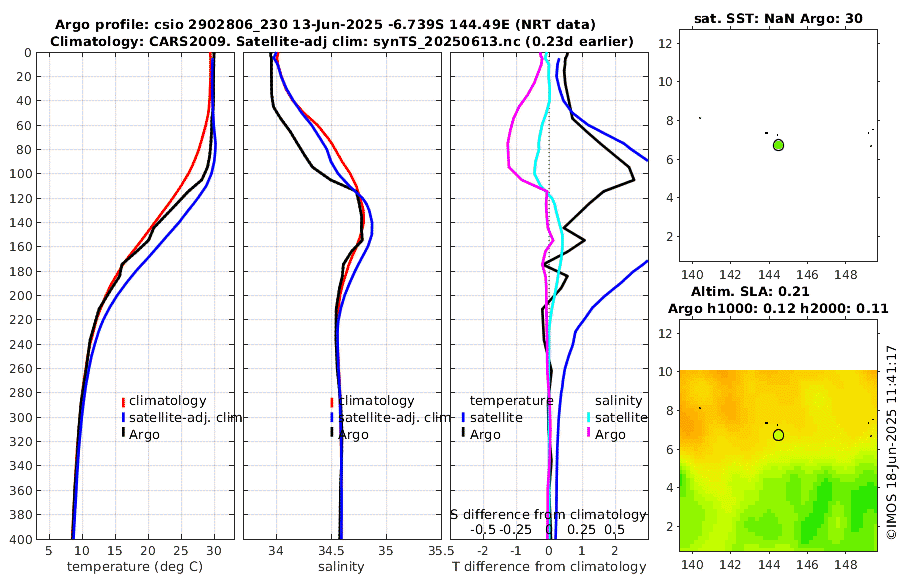
Task: Click the IMOS timestamp vertical text
Action: pyautogui.click(x=891, y=442)
